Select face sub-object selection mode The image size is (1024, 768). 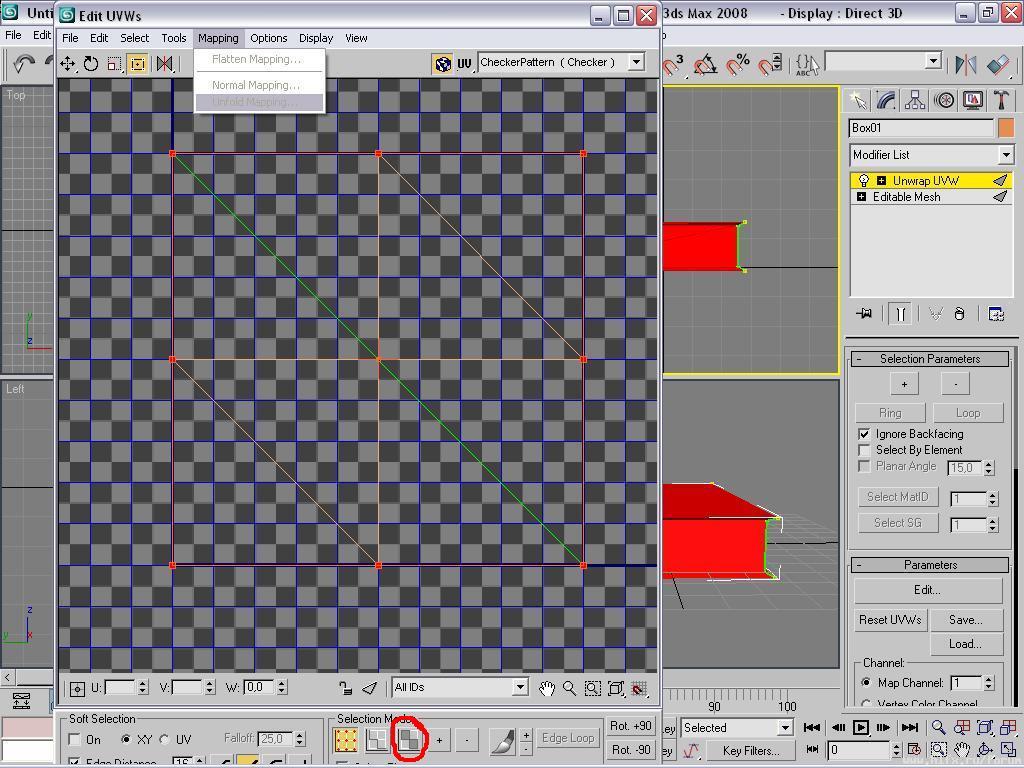[408, 739]
